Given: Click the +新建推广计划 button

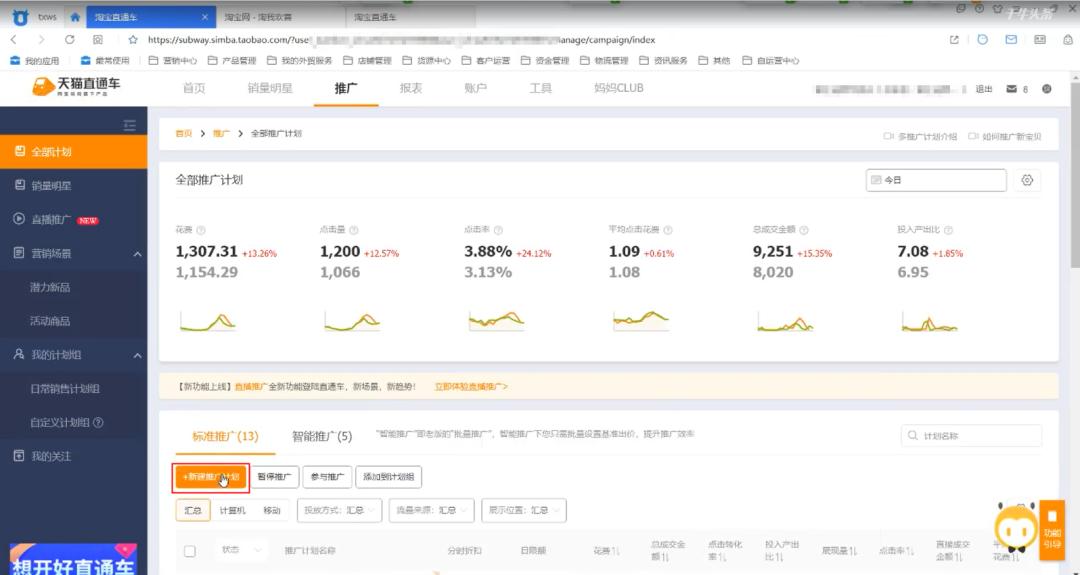Looking at the screenshot, I should 211,477.
